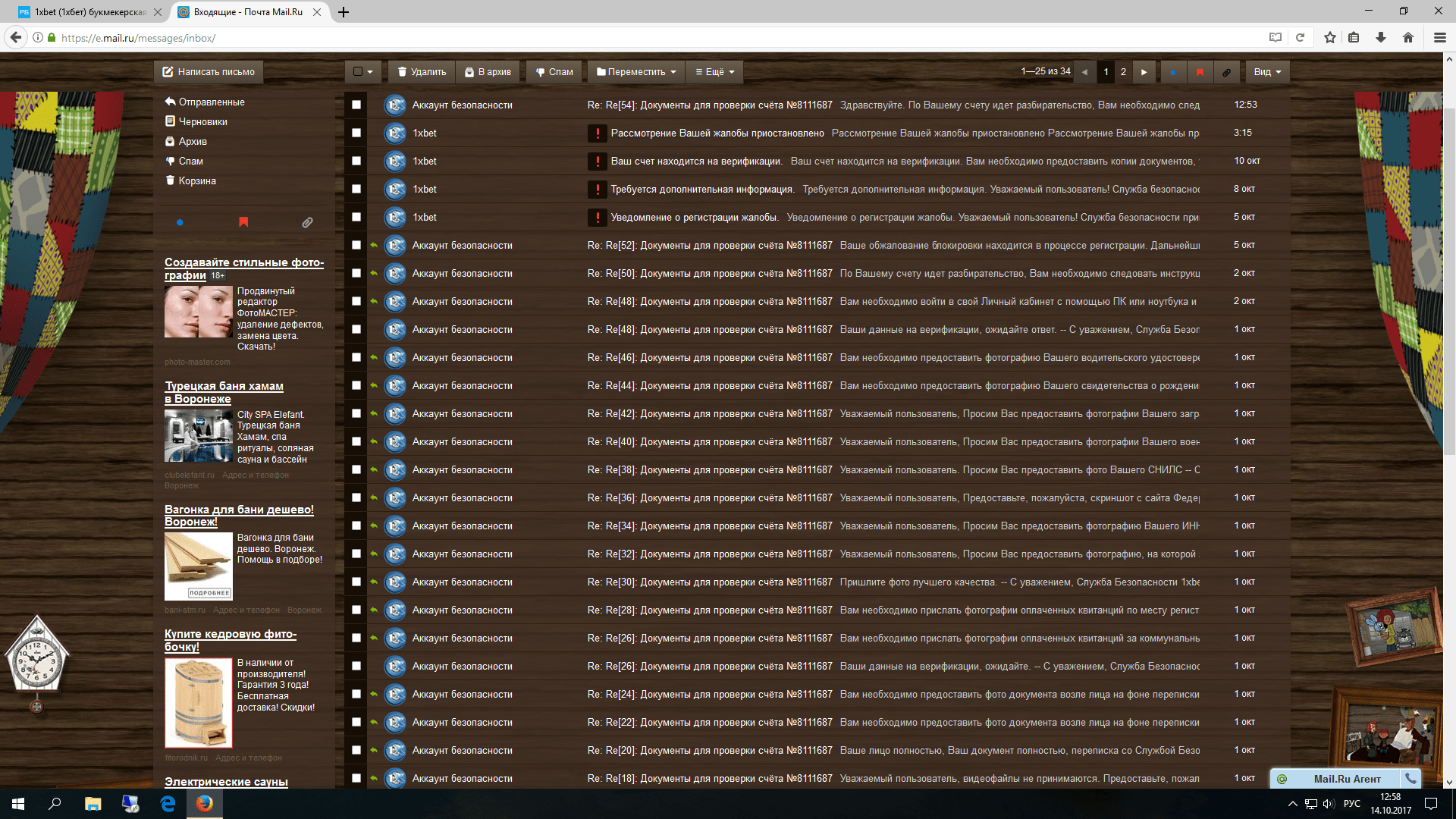This screenshot has height=819, width=1456.
Task: Click the Write letter pencil icon
Action: tap(168, 72)
